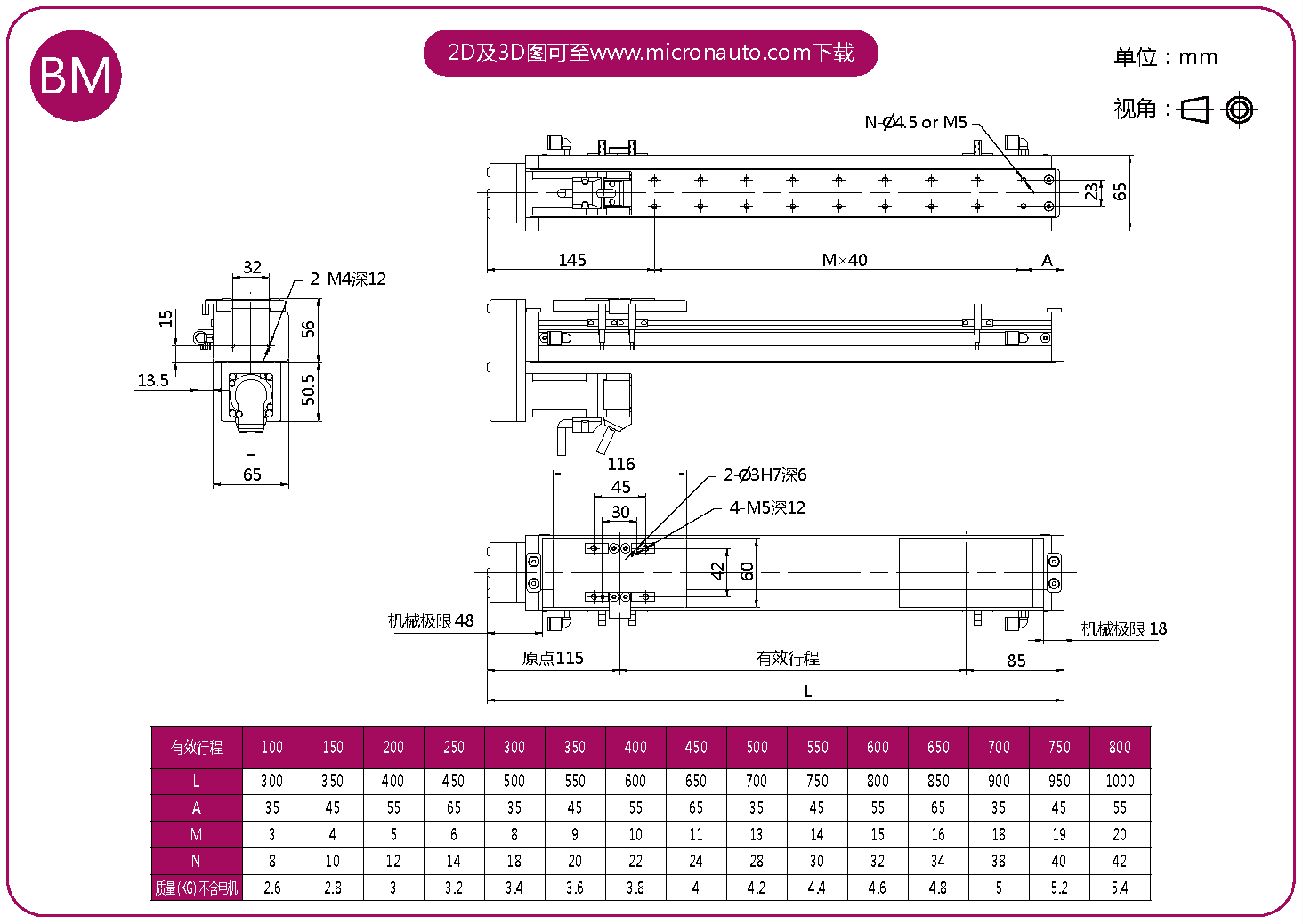
Task: Select the 5.4 mass value cell
Action: point(1120,888)
